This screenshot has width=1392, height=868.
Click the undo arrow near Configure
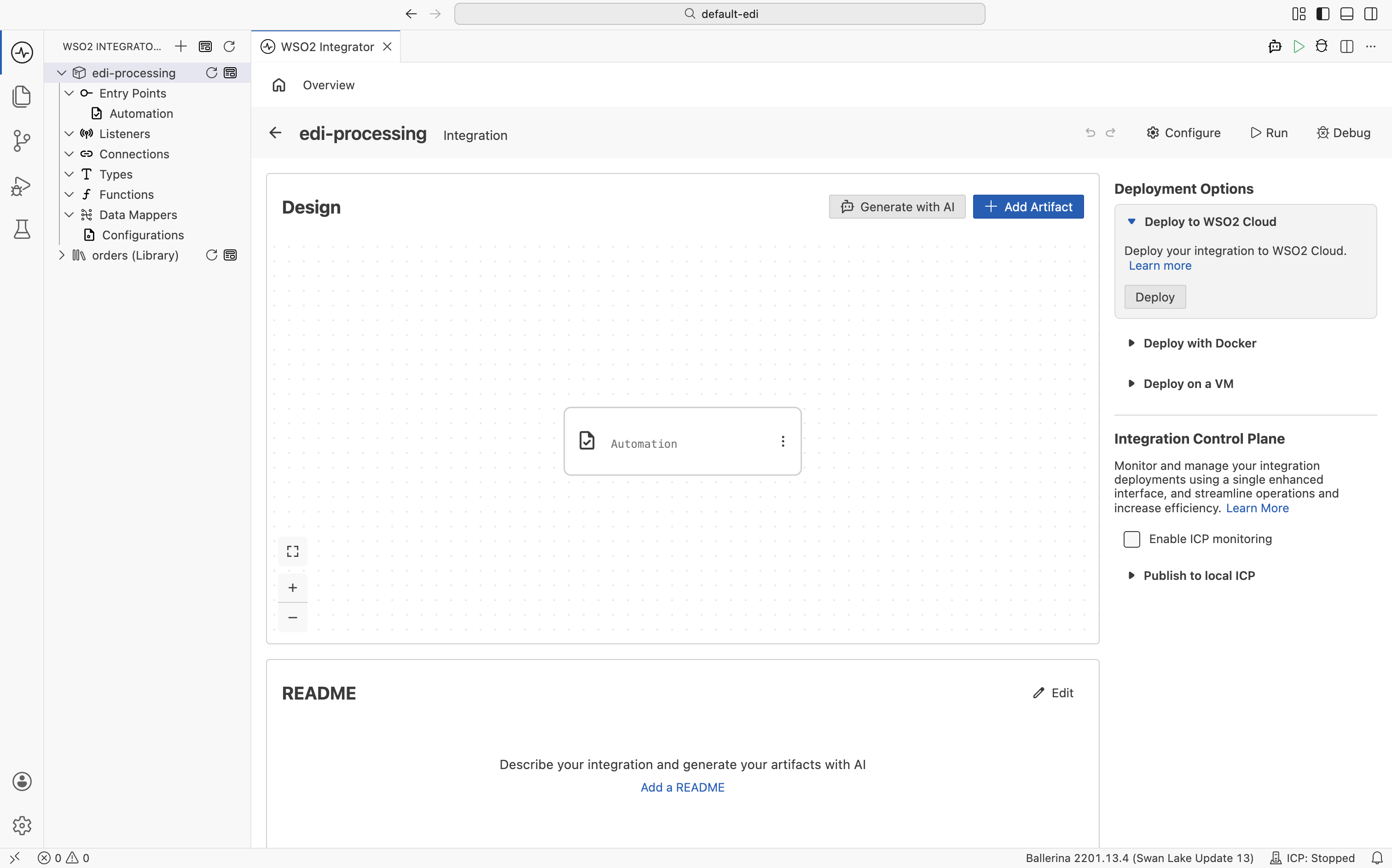(x=1090, y=133)
